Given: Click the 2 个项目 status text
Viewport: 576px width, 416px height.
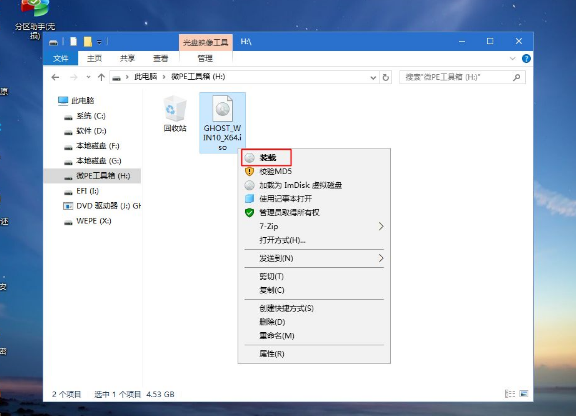Looking at the screenshot, I should [x=66, y=394].
